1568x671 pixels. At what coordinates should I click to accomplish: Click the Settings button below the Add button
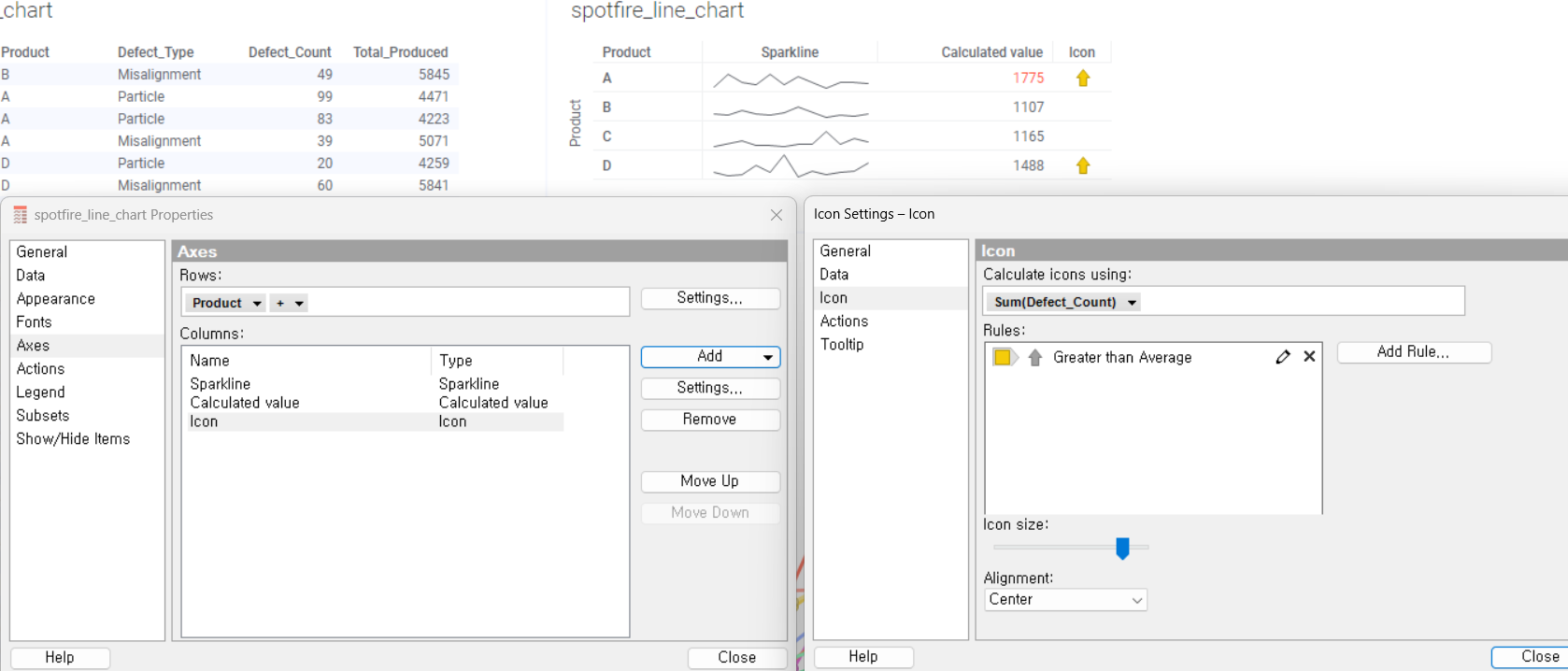[x=710, y=388]
